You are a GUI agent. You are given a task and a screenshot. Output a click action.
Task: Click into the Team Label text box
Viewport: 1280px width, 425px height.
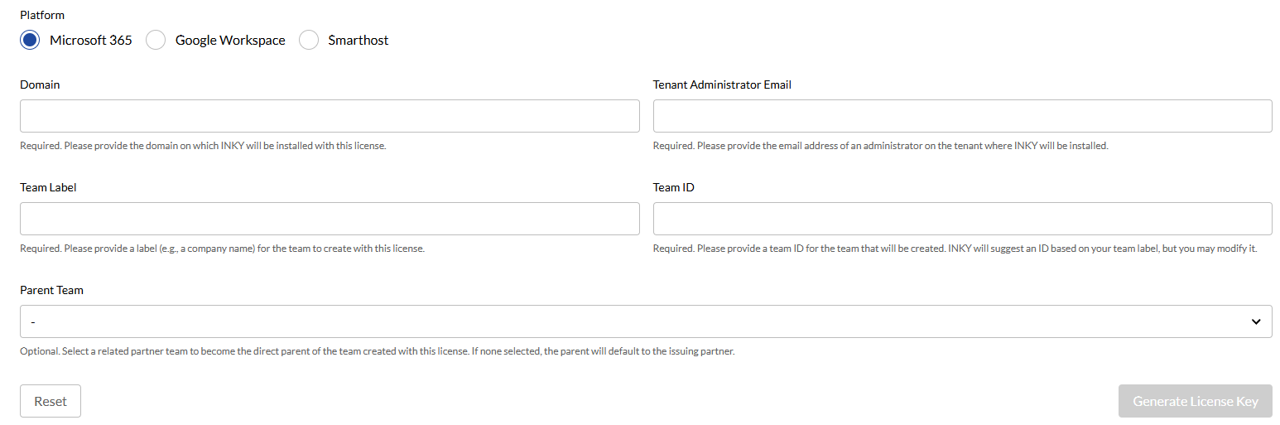pos(329,219)
